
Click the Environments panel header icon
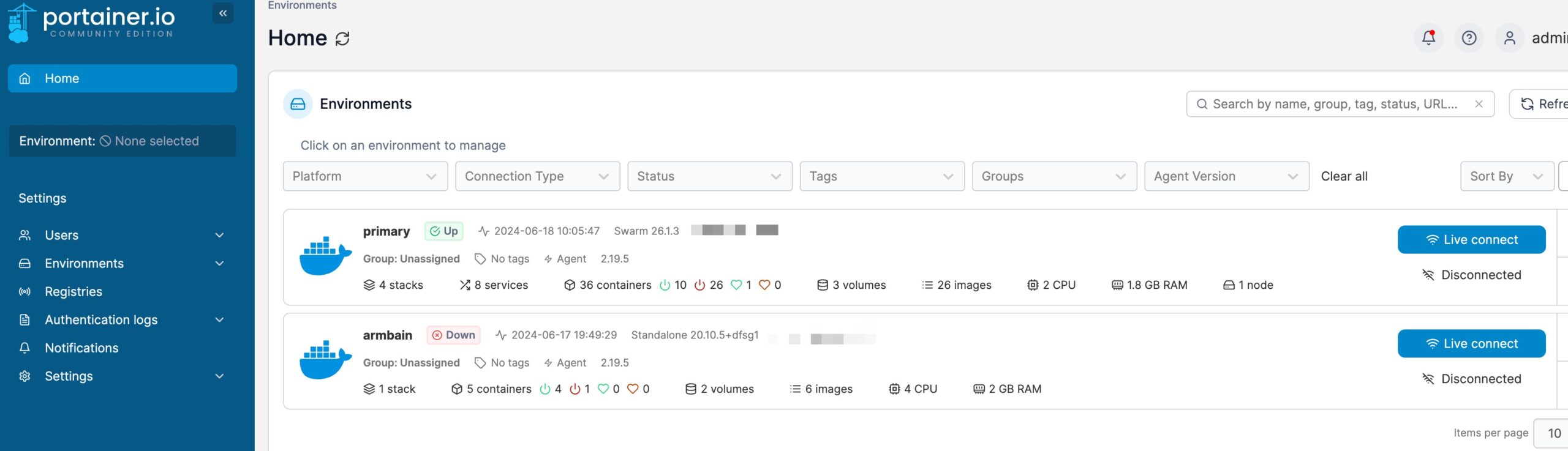[x=298, y=104]
